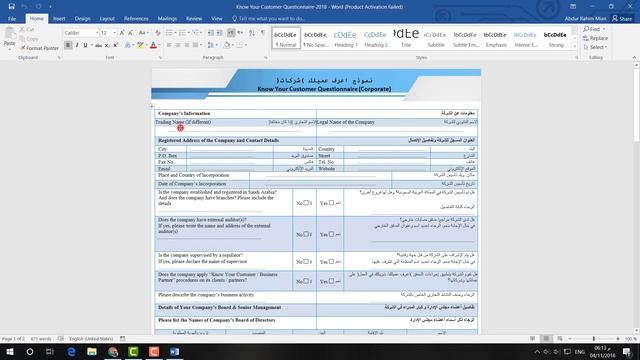The height and width of the screenshot is (360, 640).
Task: Select Yes for Know Your Customer procedures
Action: point(331,281)
